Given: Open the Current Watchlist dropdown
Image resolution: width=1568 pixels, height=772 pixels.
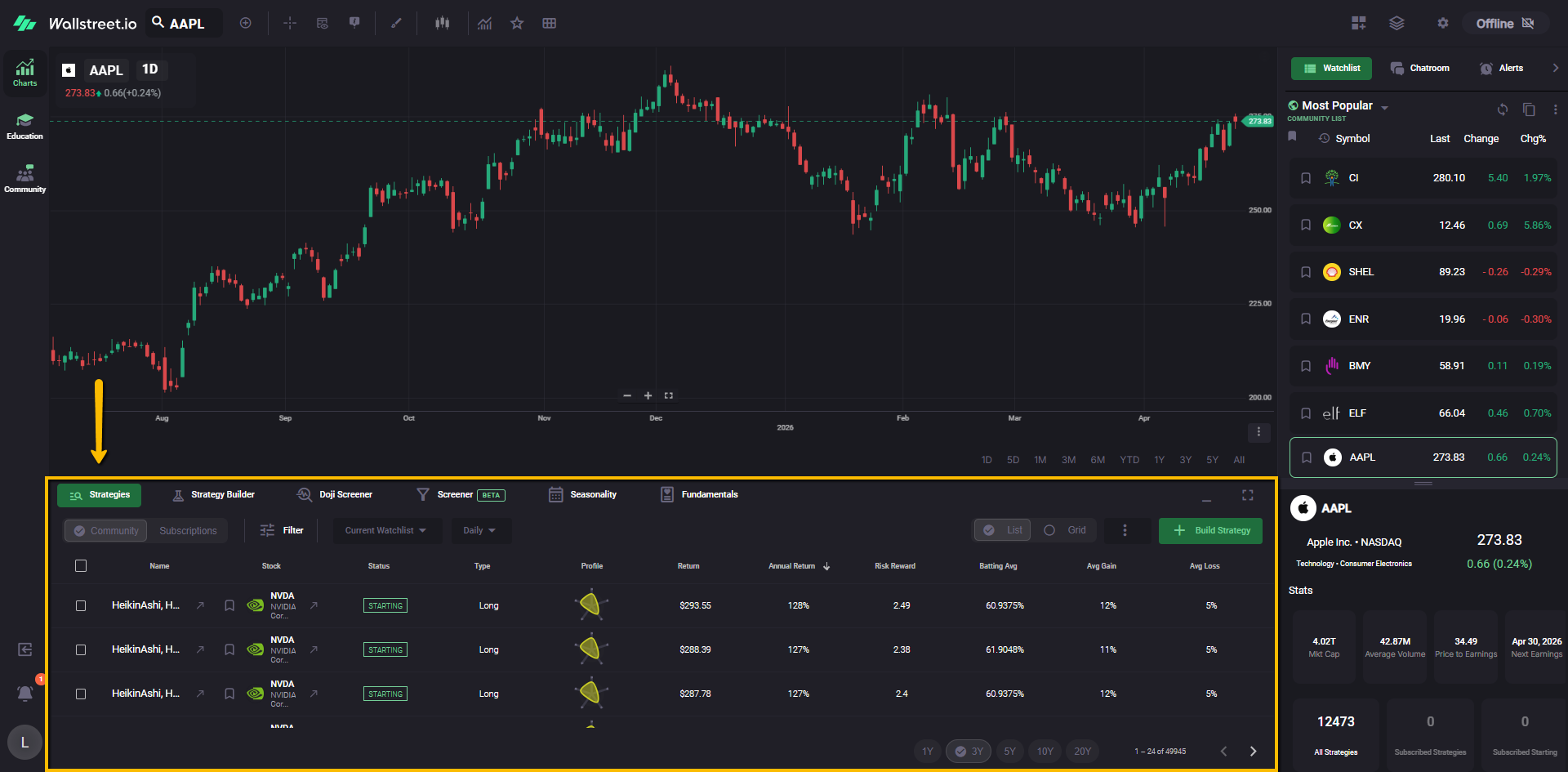Looking at the screenshot, I should 386,531.
